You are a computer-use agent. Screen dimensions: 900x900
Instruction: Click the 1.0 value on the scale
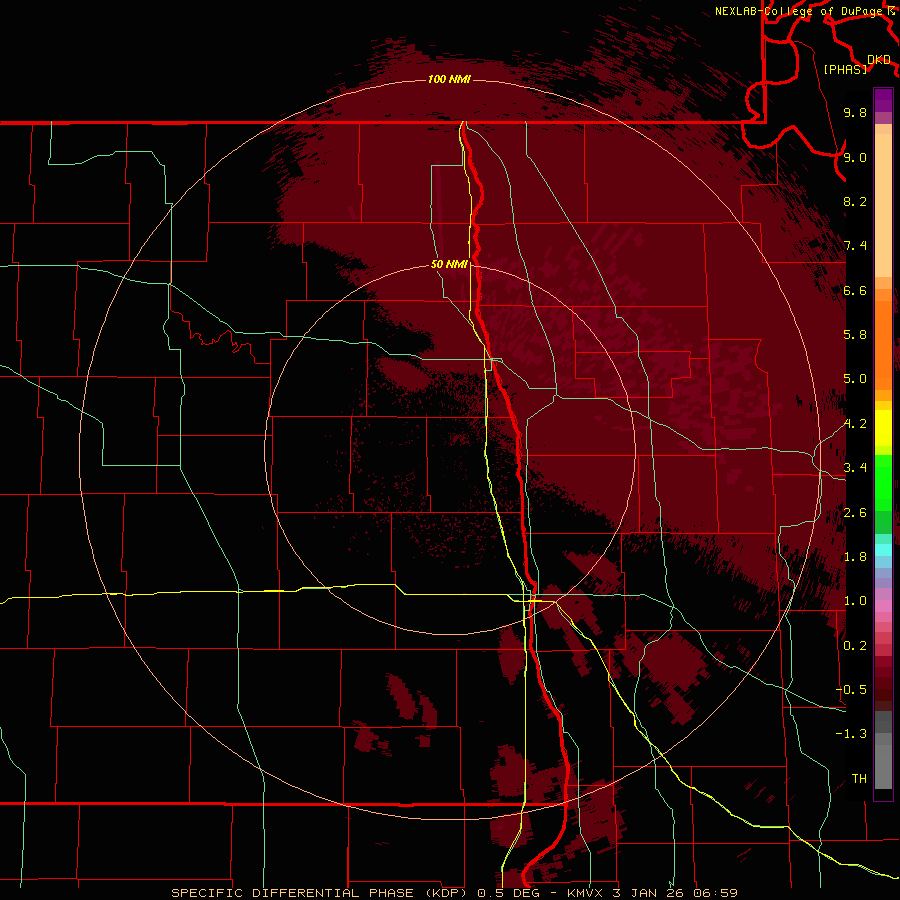855,601
